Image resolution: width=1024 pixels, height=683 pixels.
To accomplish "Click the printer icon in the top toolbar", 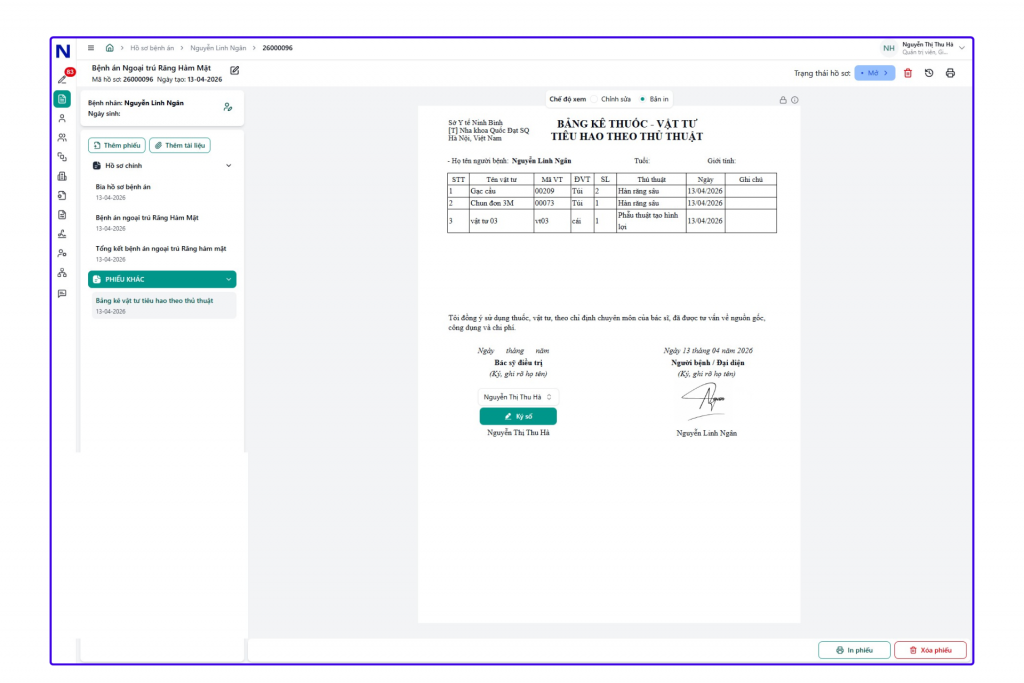I will [950, 73].
